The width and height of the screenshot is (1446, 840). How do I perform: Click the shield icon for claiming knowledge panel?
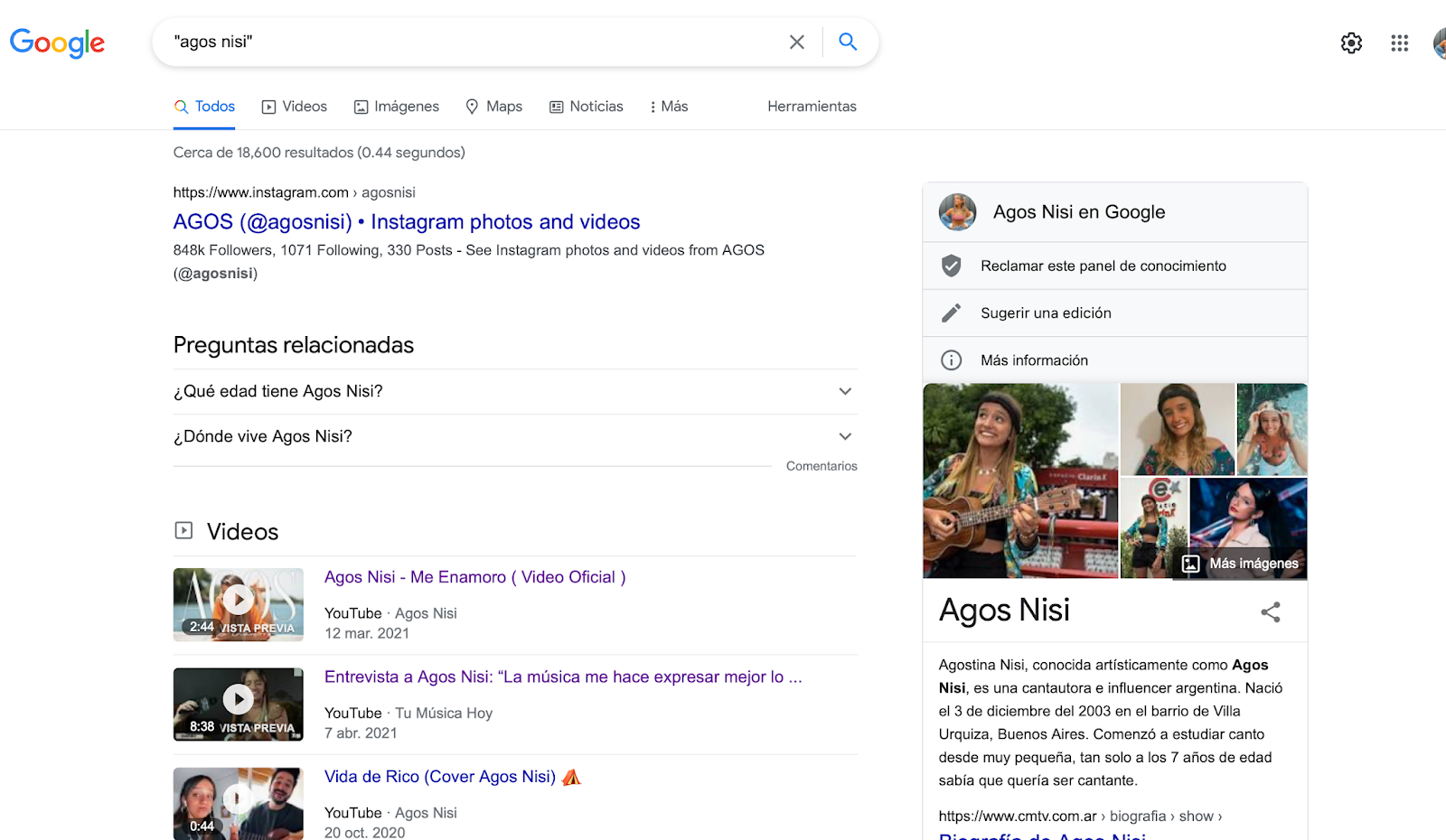(x=951, y=266)
